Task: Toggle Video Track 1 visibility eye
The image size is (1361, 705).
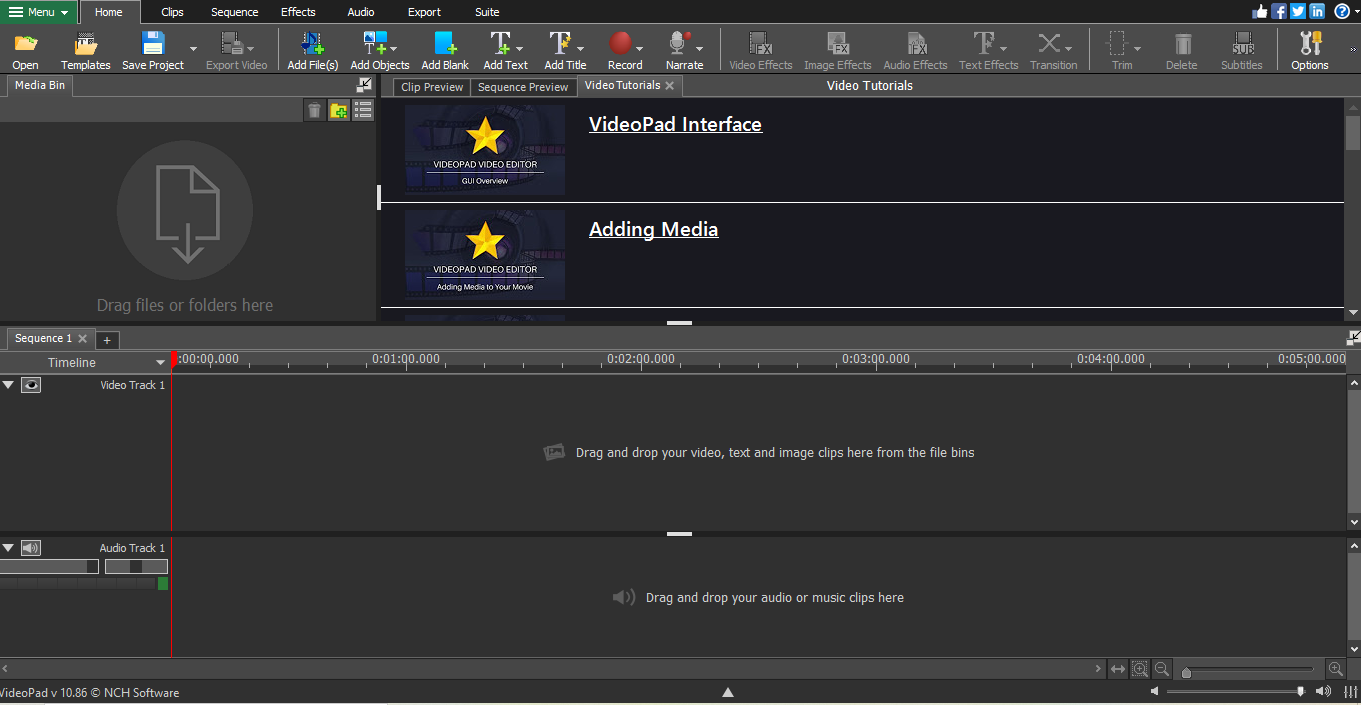Action: pyautogui.click(x=31, y=384)
